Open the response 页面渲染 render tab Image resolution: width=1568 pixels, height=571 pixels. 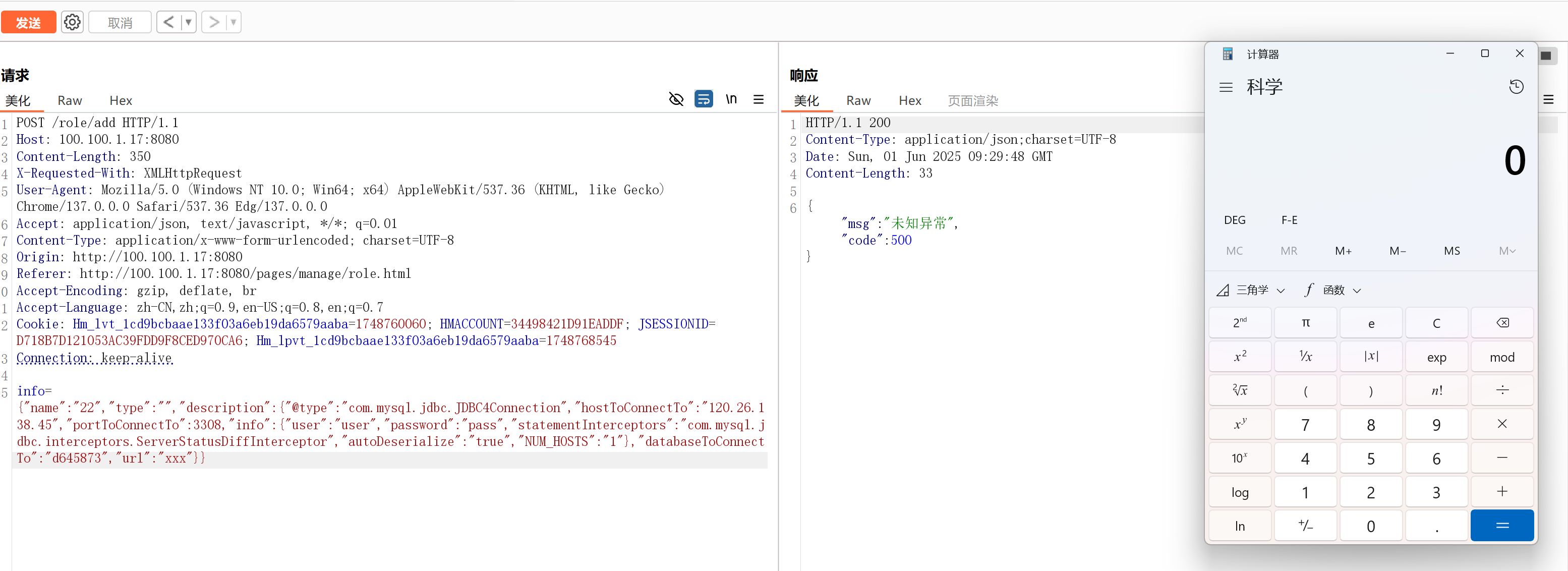click(973, 100)
